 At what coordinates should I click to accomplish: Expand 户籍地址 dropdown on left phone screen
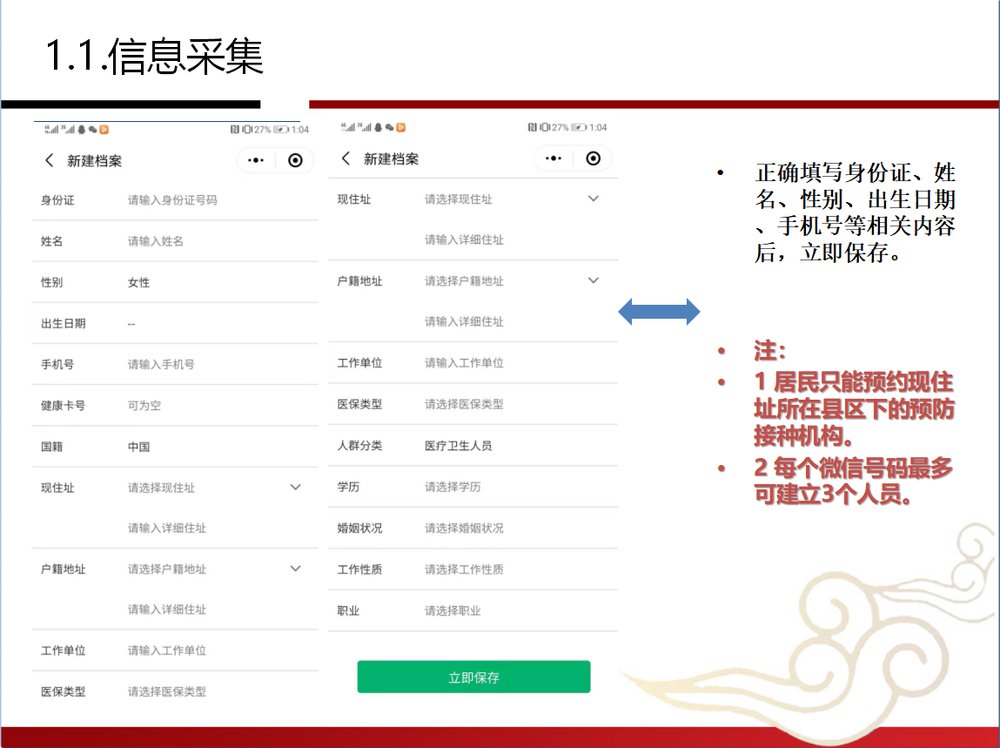click(295, 568)
